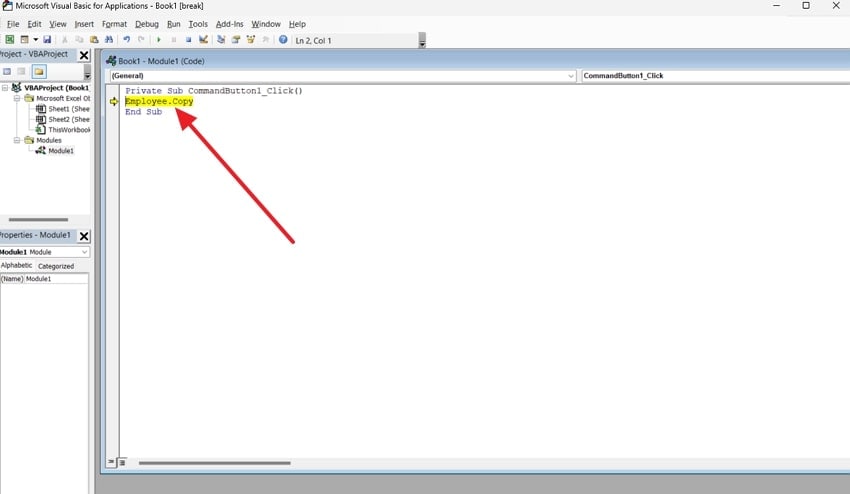Image resolution: width=850 pixels, height=494 pixels.
Task: Open the Add-Ins menu
Action: click(229, 24)
